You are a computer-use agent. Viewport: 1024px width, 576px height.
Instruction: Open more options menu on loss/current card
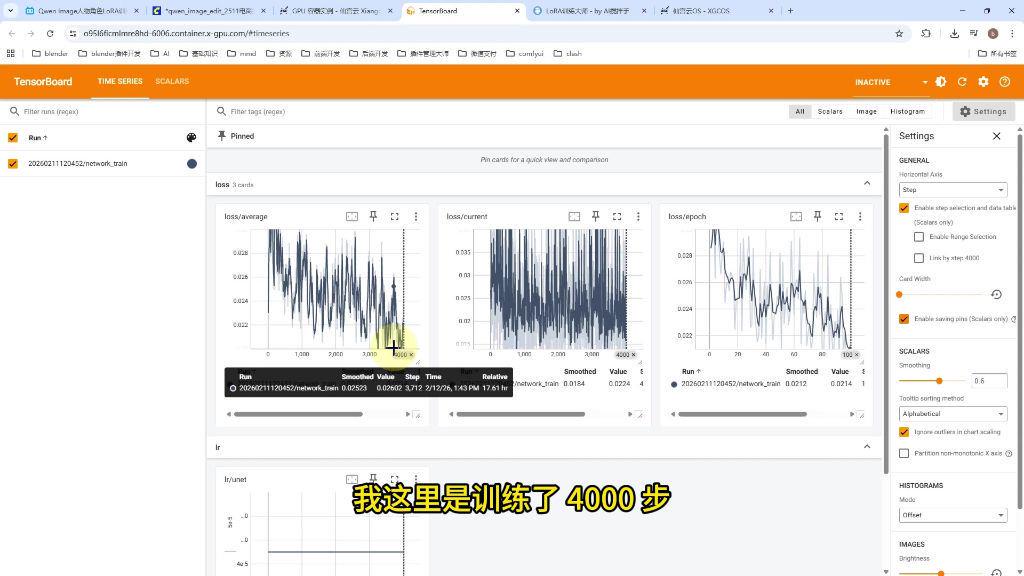pos(638,216)
